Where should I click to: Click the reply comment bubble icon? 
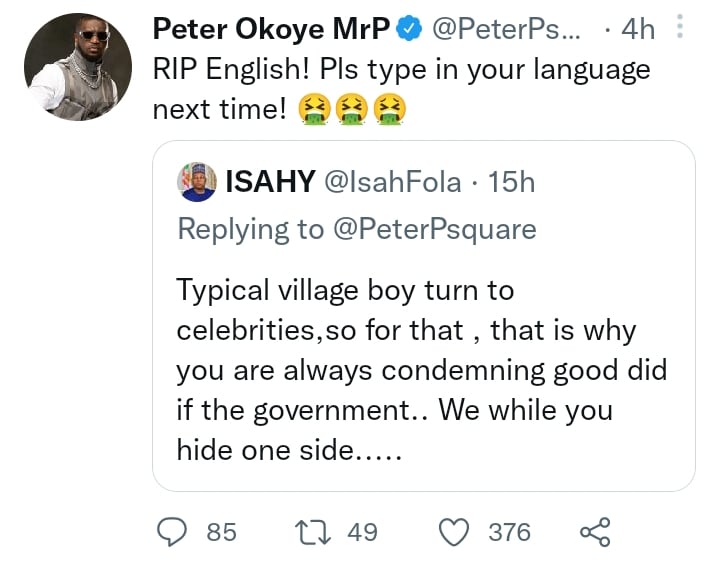click(x=172, y=531)
